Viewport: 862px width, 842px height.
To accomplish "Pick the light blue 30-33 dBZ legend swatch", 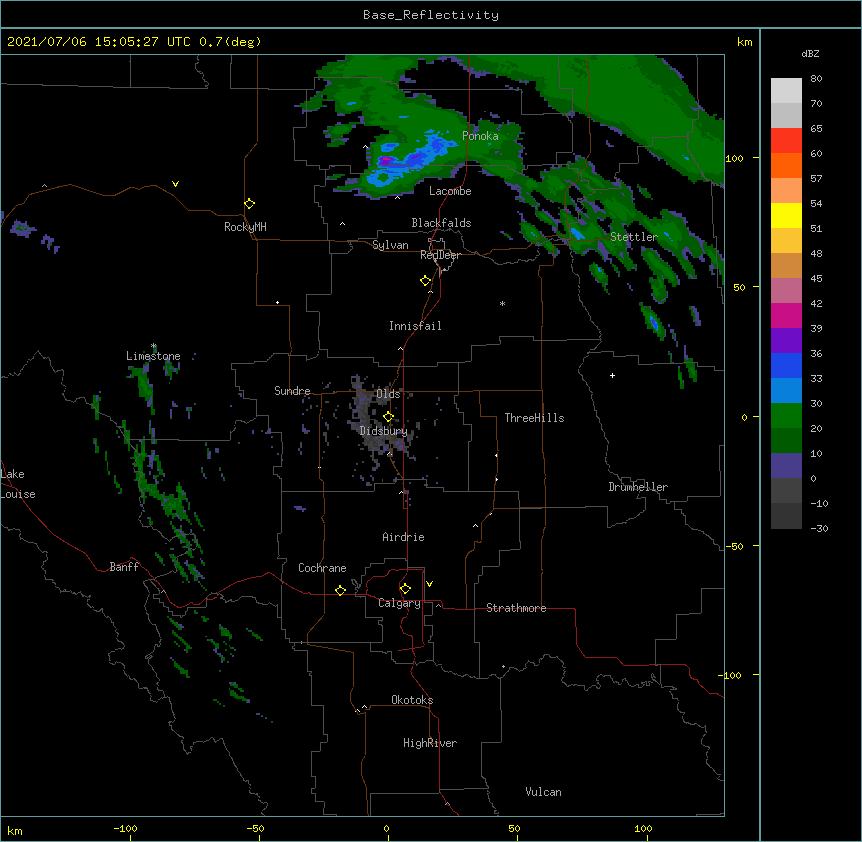I will point(786,390).
